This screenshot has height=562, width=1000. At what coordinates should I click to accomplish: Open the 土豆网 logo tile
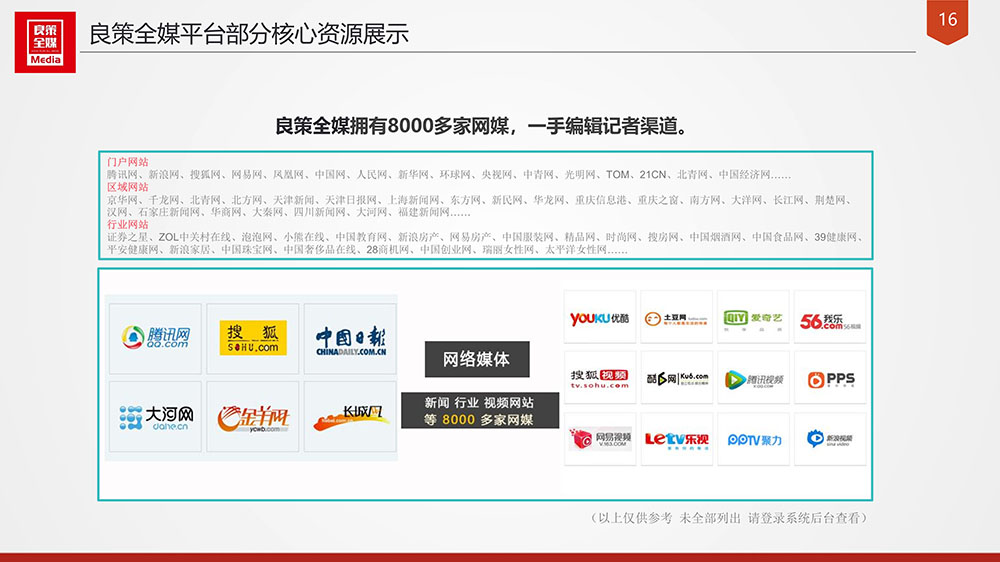tap(676, 318)
